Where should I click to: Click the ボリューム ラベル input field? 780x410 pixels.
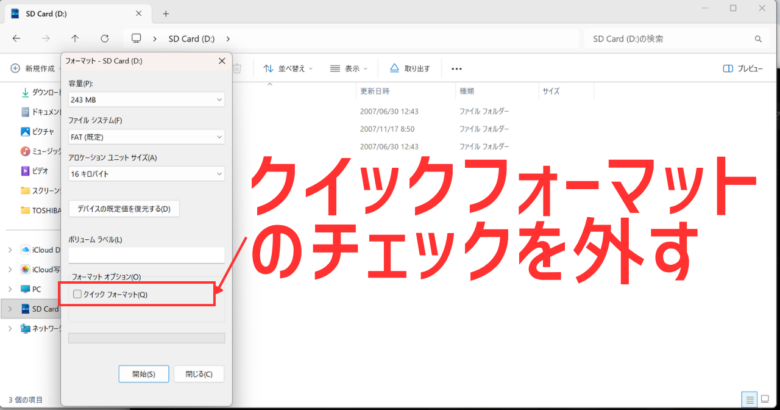click(x=146, y=255)
